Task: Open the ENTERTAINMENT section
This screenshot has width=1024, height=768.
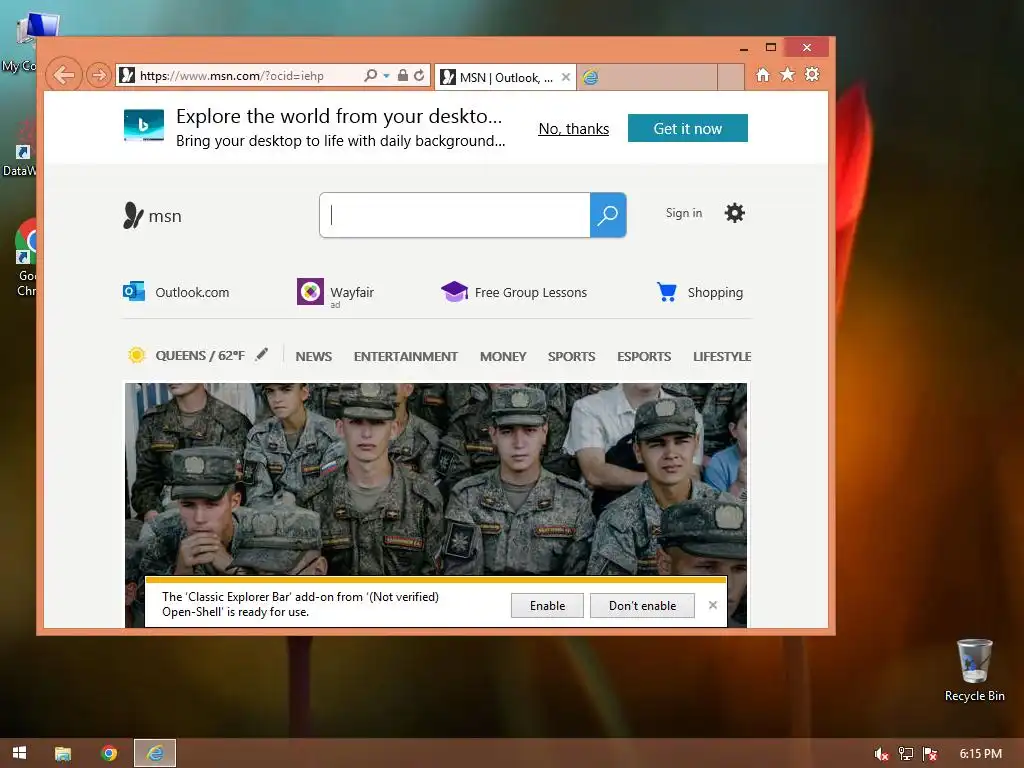Action: coord(406,357)
